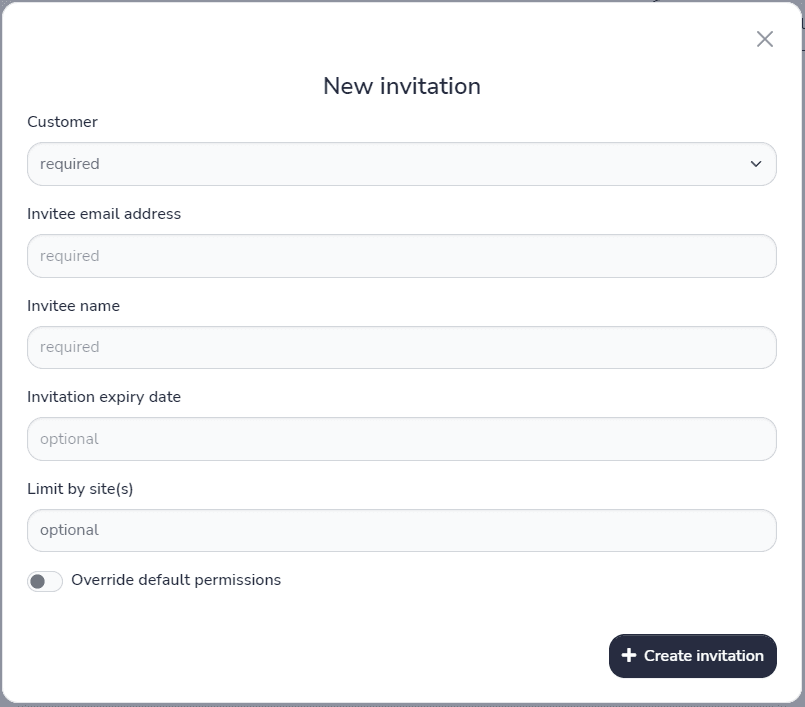This screenshot has width=805, height=707.
Task: Click the chevron on the Customer dropdown
Action: point(758,163)
